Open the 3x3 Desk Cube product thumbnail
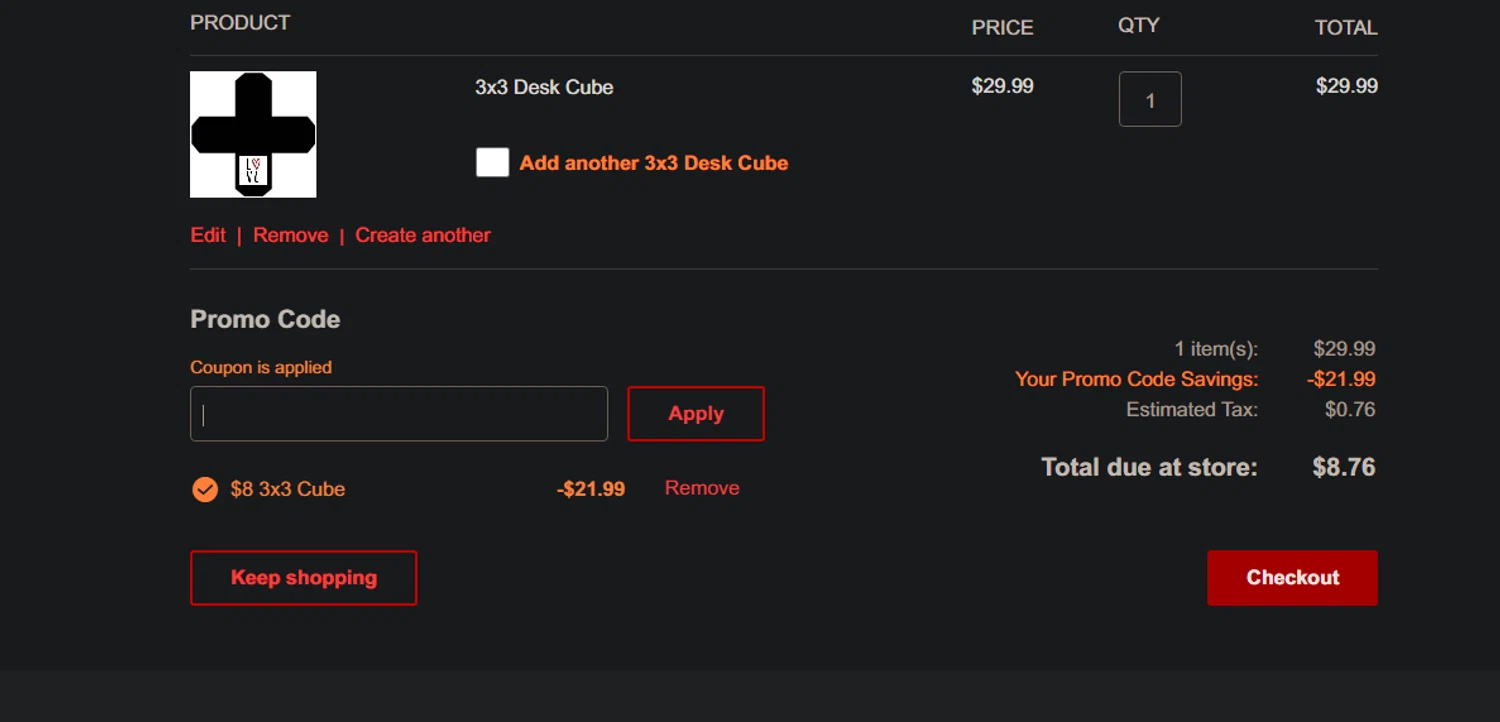 pyautogui.click(x=253, y=134)
